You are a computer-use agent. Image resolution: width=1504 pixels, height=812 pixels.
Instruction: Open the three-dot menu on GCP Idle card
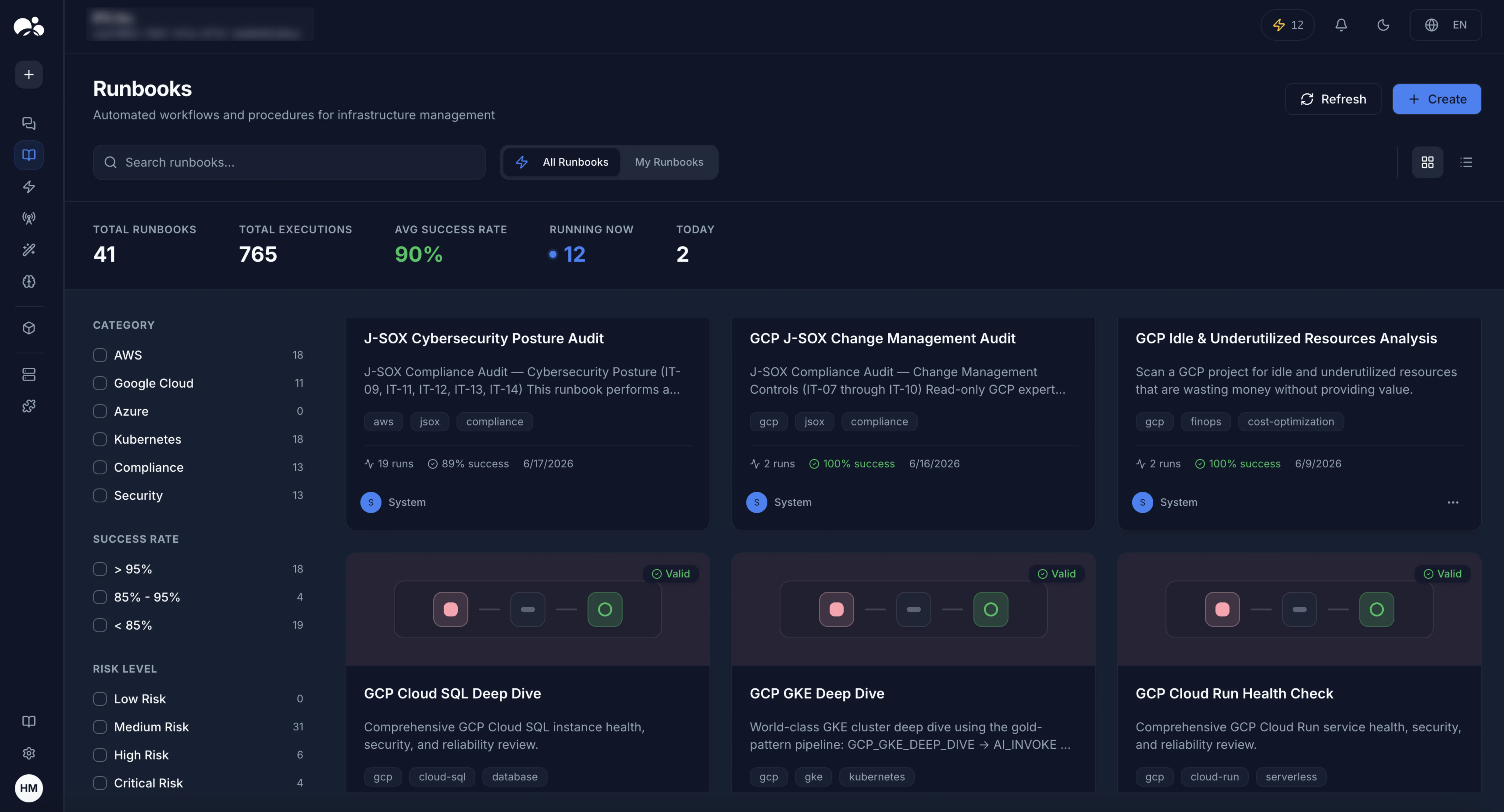1453,503
